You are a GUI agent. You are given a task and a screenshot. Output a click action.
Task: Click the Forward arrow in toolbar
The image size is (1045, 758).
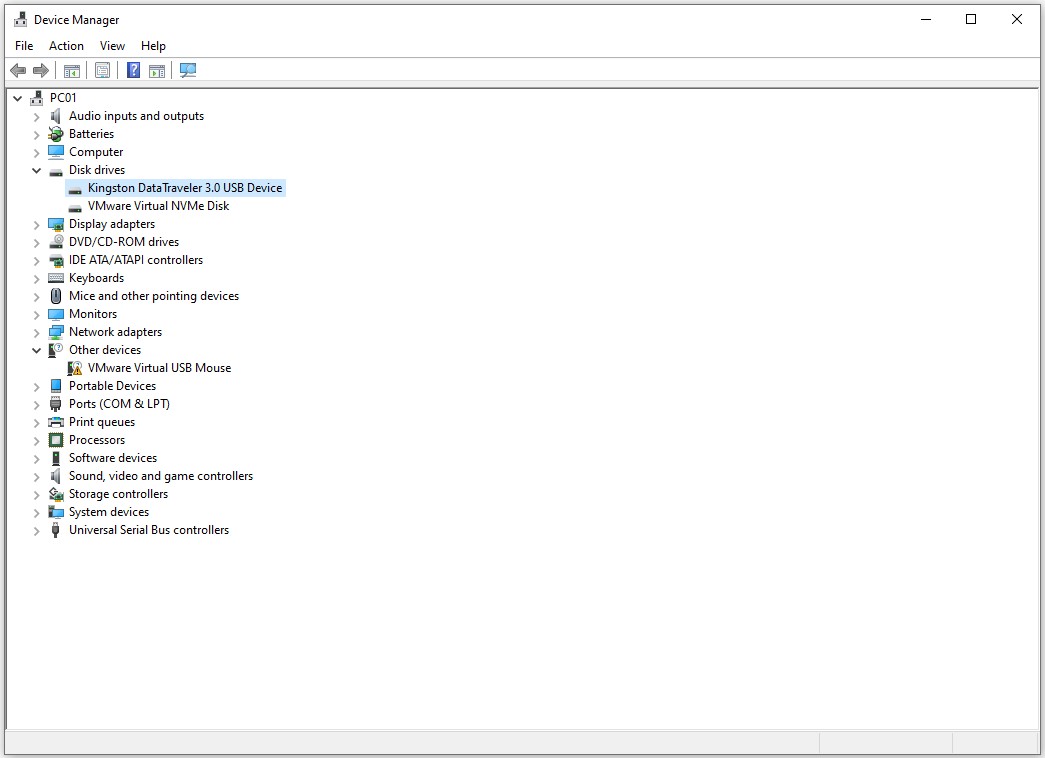(x=41, y=70)
